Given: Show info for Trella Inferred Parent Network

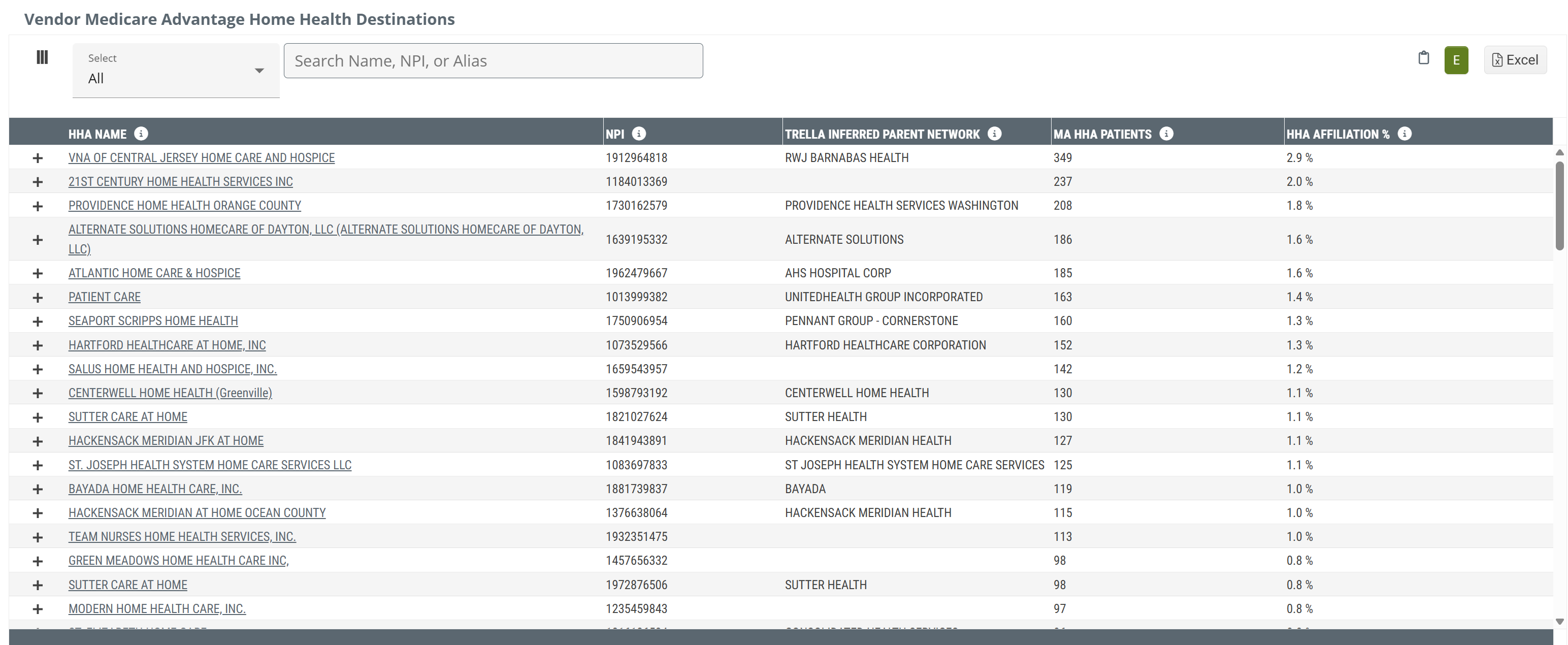Looking at the screenshot, I should pos(994,134).
